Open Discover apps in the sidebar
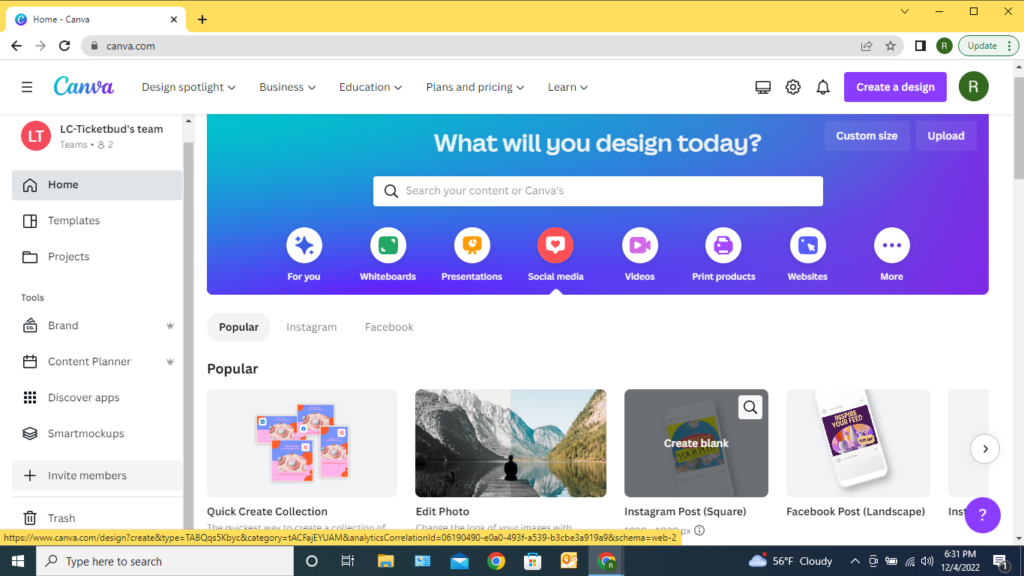1024x576 pixels. click(x=97, y=397)
